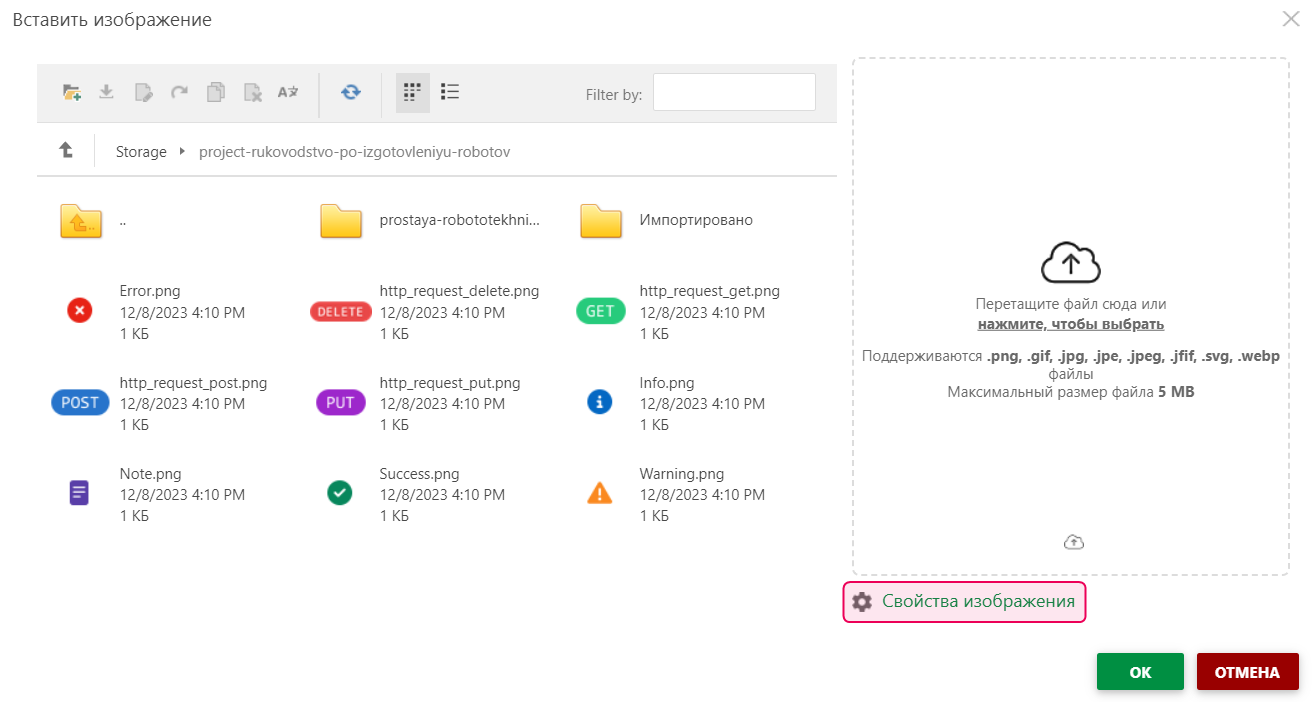Expand the Свойства изображения section
The height and width of the screenshot is (702, 1313).
pyautogui.click(x=965, y=602)
